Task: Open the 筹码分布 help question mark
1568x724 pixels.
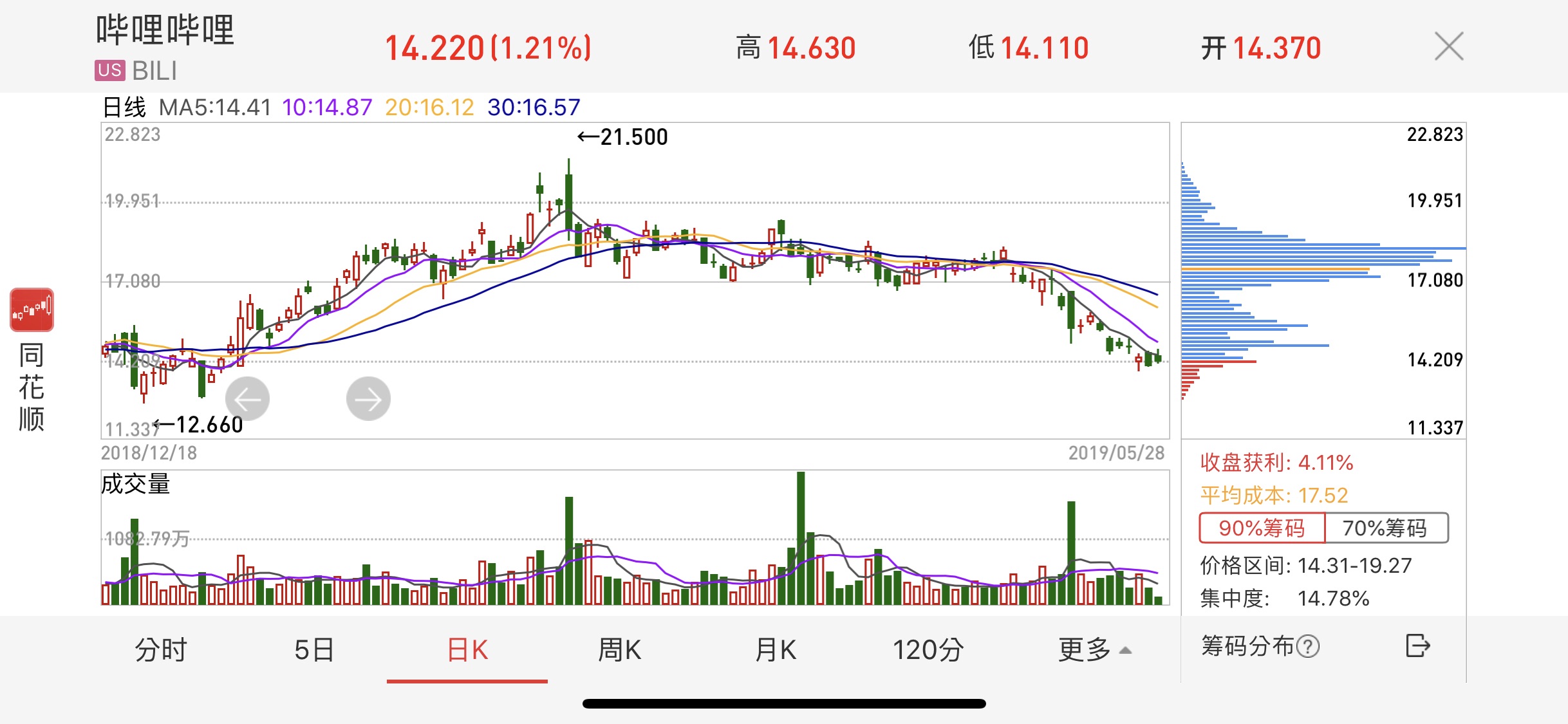Action: coord(1308,646)
